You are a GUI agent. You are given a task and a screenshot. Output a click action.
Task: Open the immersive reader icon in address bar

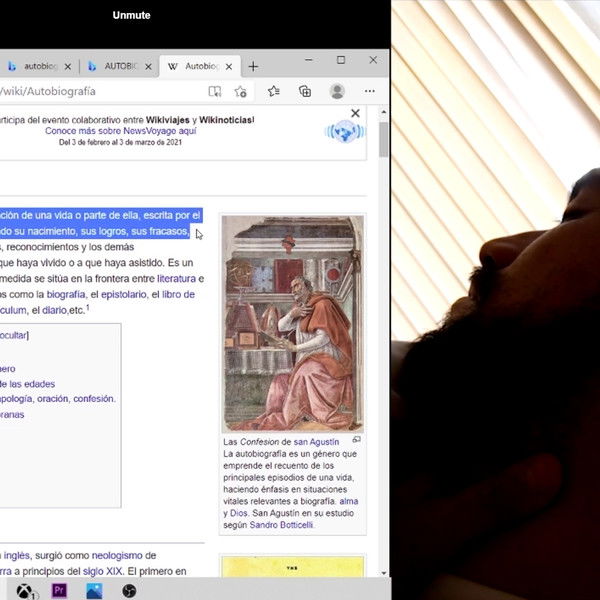click(x=215, y=91)
